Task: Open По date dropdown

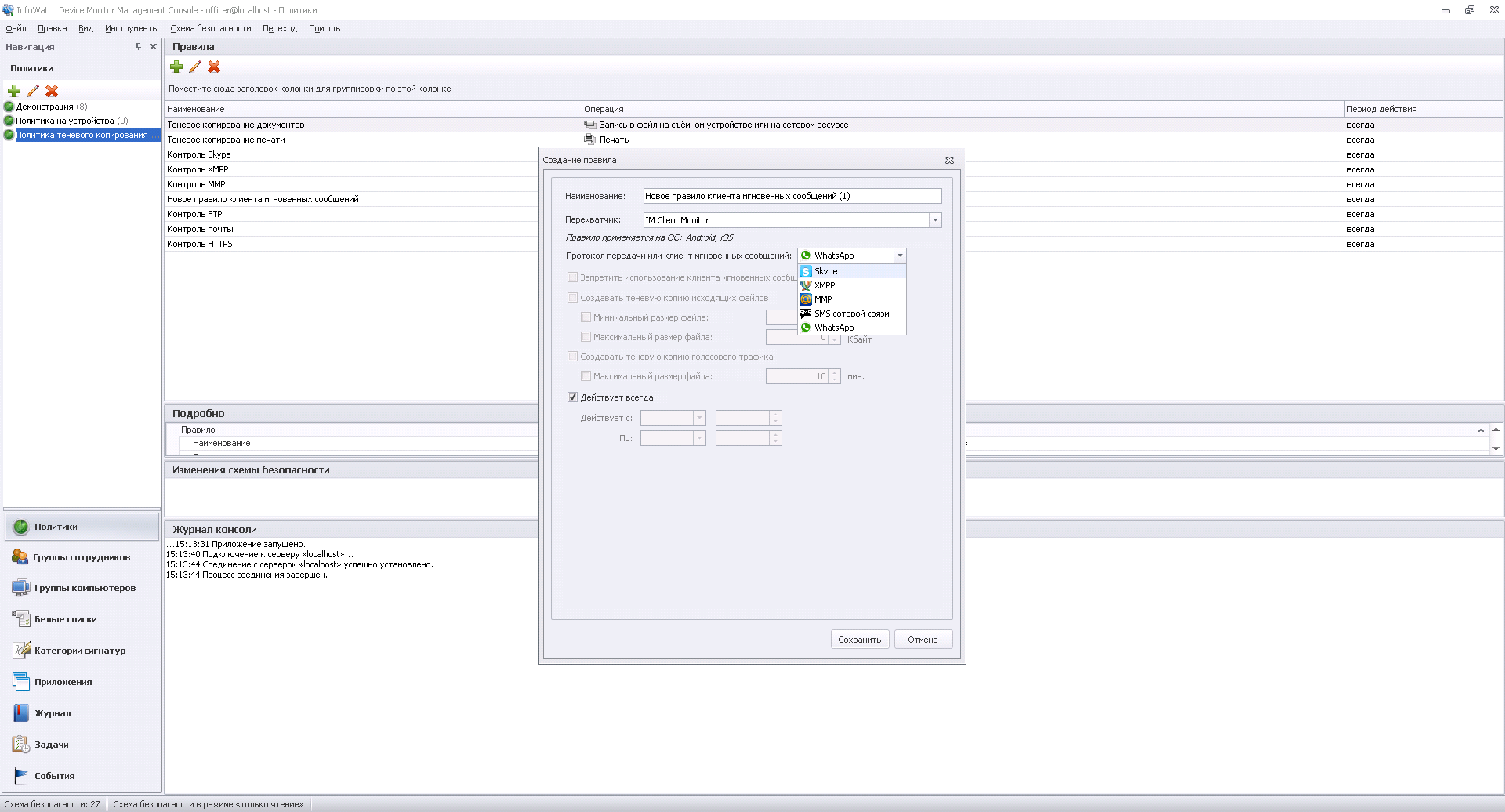Action: [x=699, y=438]
